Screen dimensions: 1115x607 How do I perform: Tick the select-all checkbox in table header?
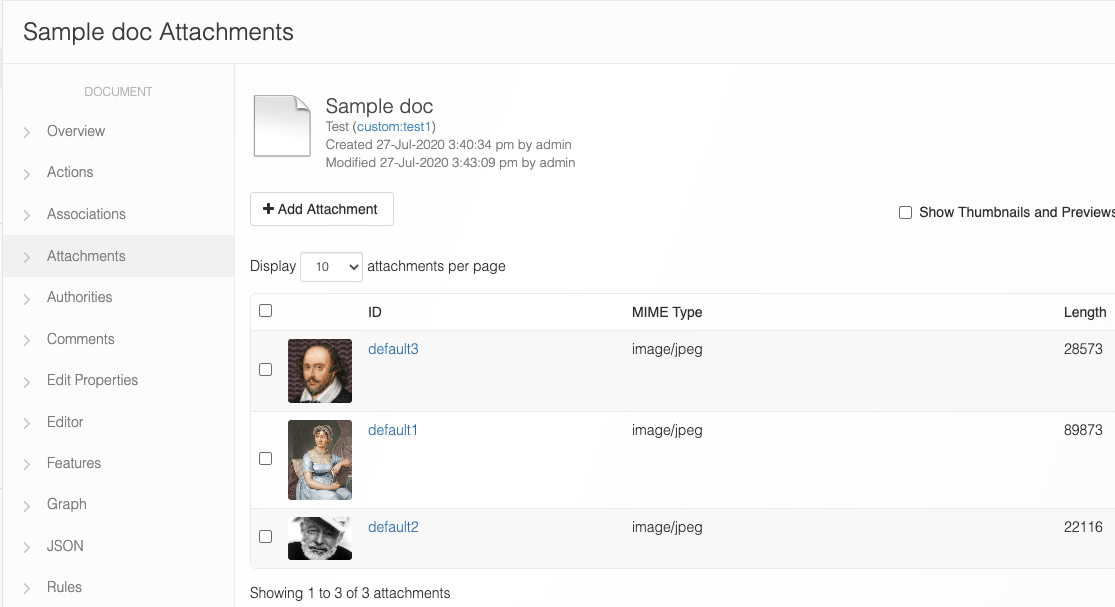click(x=266, y=311)
